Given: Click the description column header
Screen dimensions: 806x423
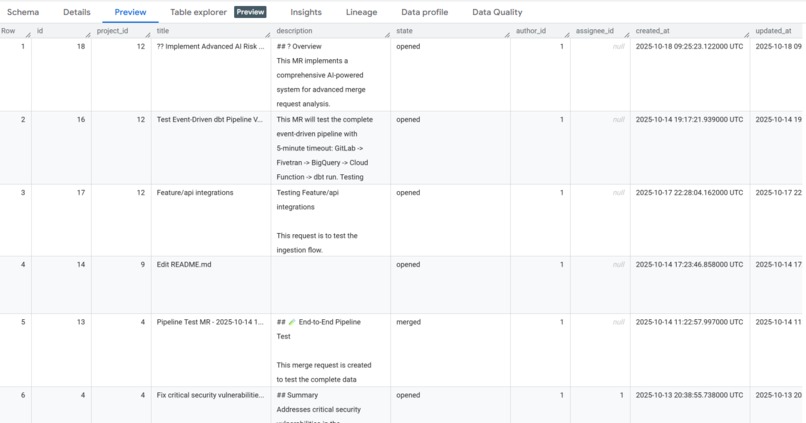Looking at the screenshot, I should coord(294,31).
